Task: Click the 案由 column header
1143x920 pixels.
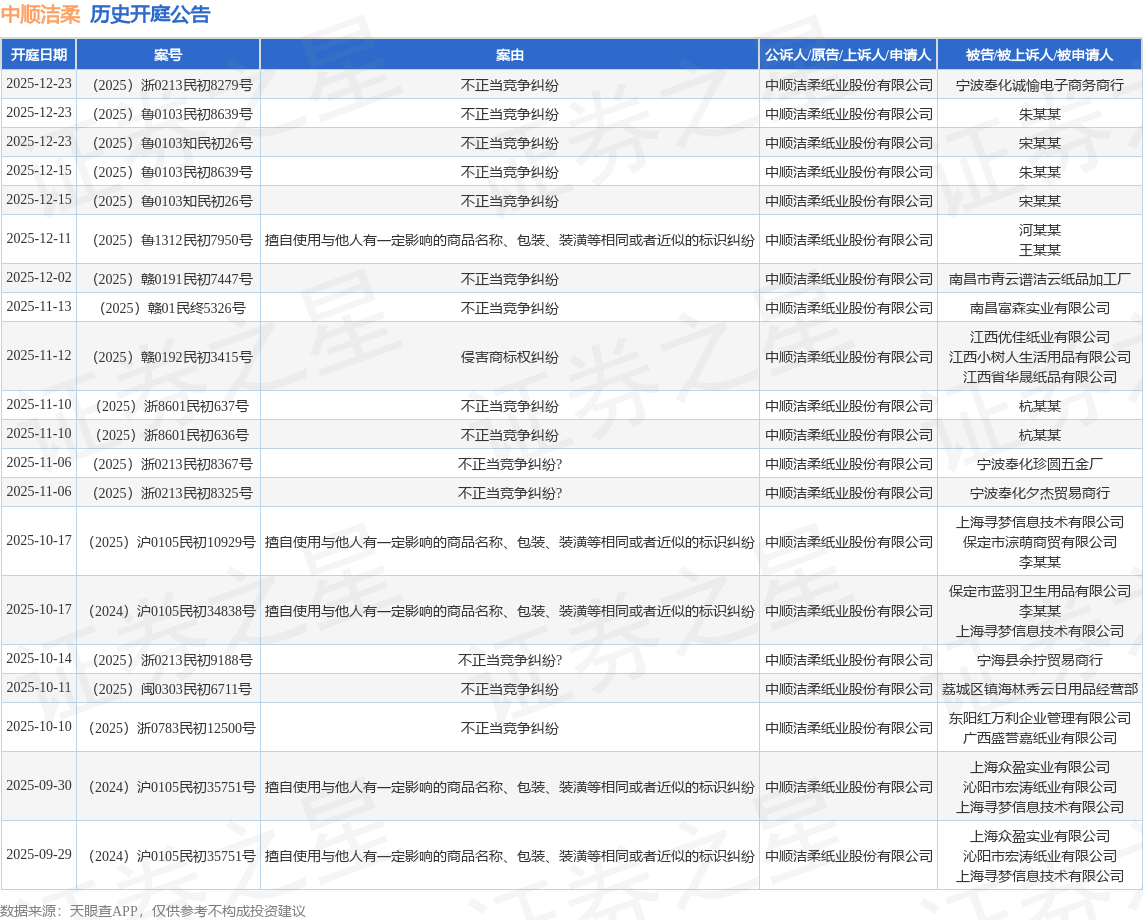Action: [x=510, y=55]
